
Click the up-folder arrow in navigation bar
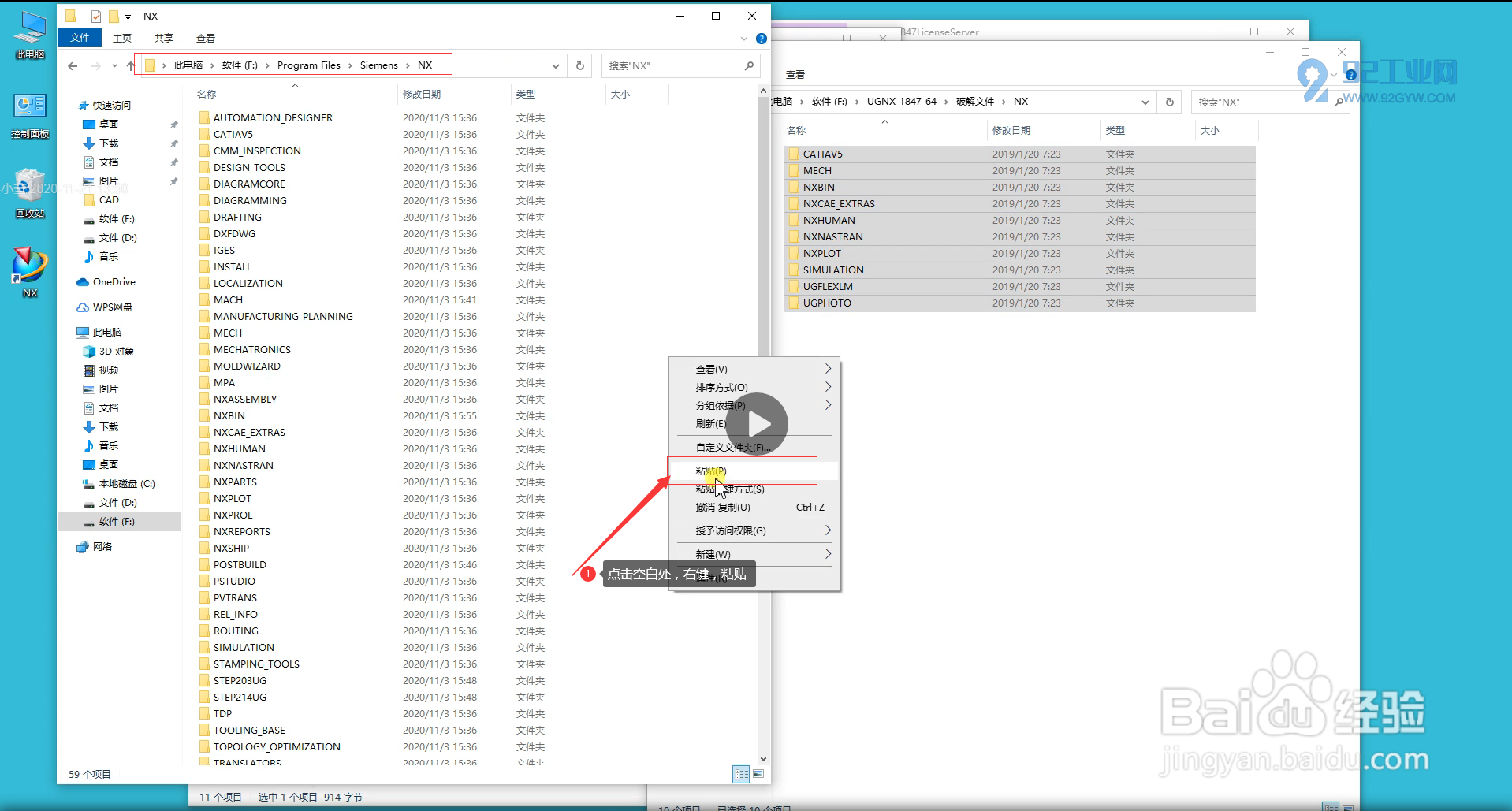(130, 66)
